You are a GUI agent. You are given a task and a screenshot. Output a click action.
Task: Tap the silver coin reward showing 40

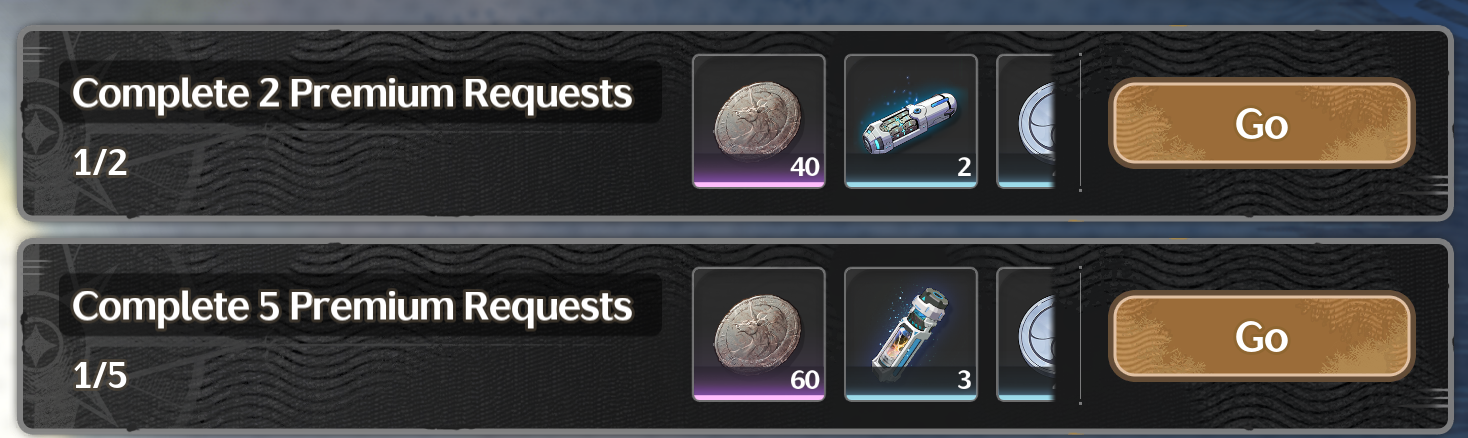point(759,121)
